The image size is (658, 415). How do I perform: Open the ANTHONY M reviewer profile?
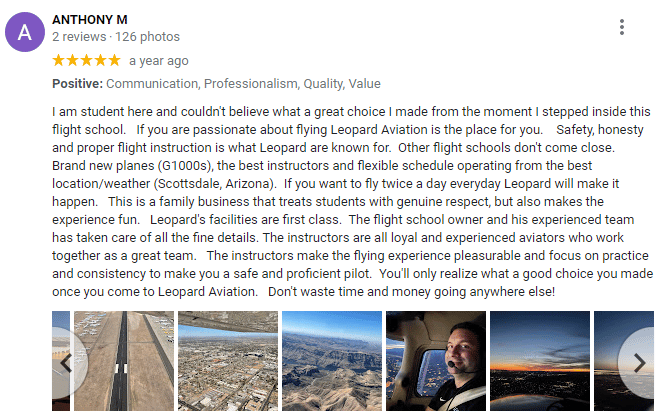coord(90,20)
